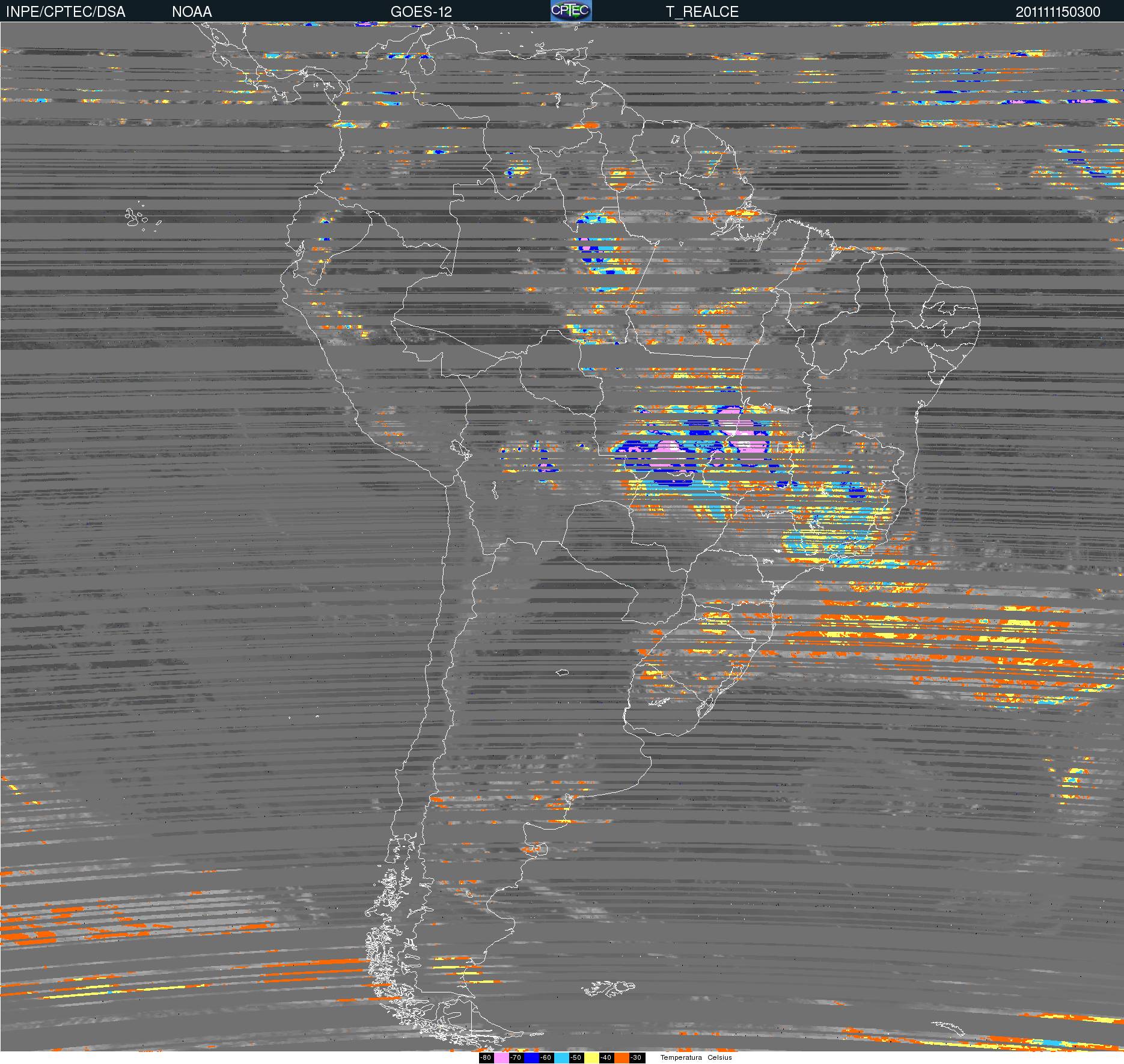Click the -80 legend value
1124x1064 pixels.
tap(486, 1058)
